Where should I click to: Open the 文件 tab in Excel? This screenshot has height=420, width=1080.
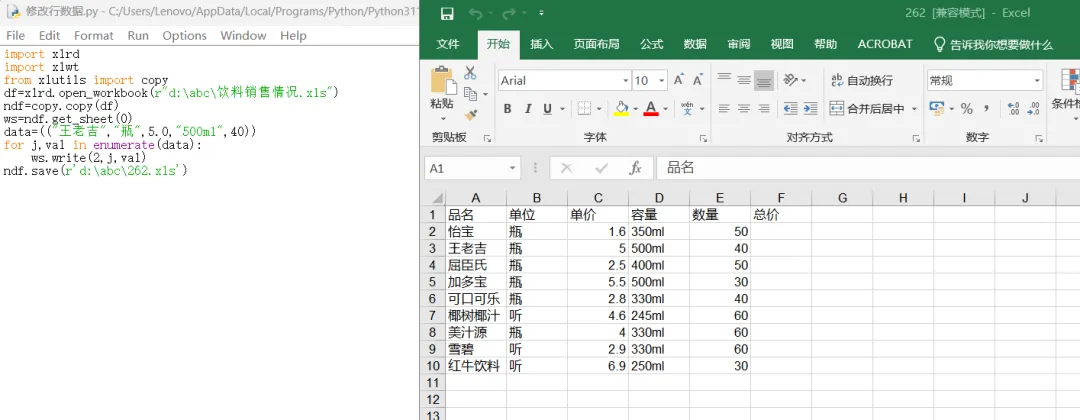(448, 44)
